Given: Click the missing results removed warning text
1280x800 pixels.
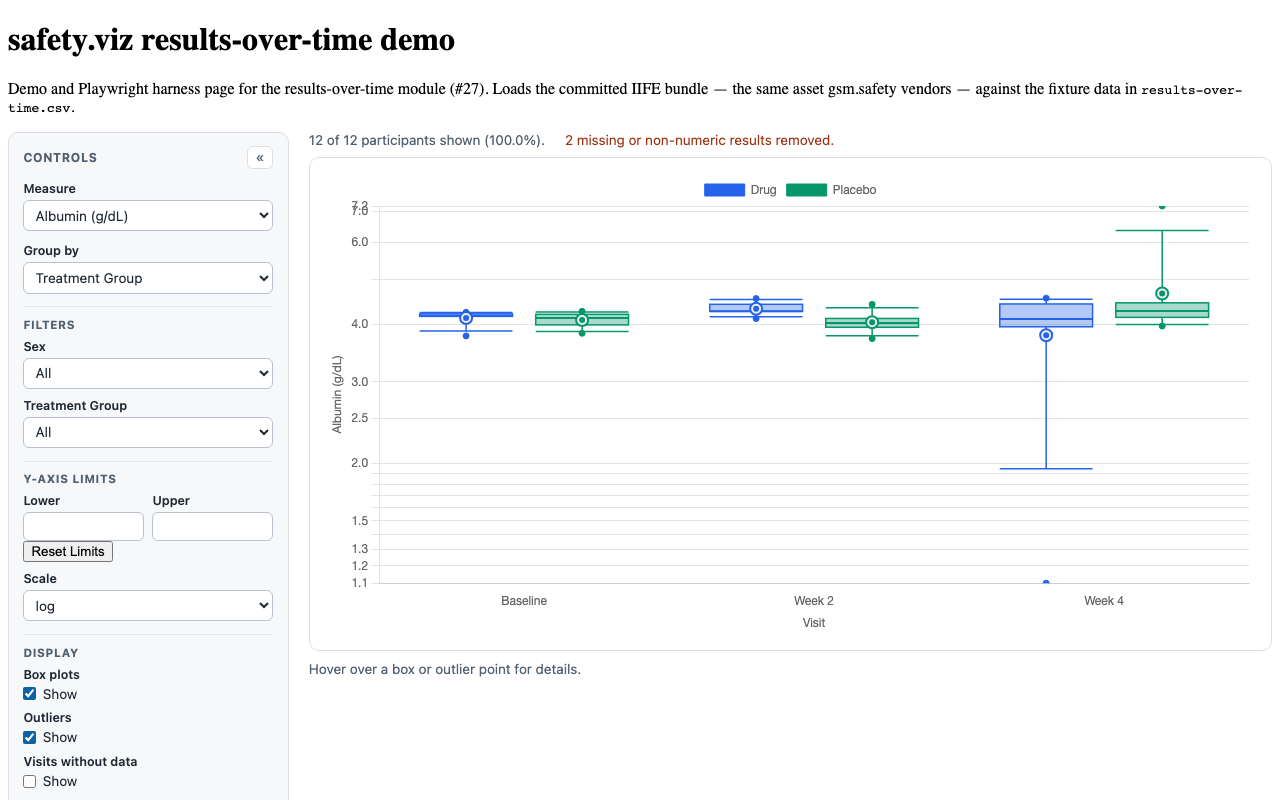Looking at the screenshot, I should (x=699, y=140).
